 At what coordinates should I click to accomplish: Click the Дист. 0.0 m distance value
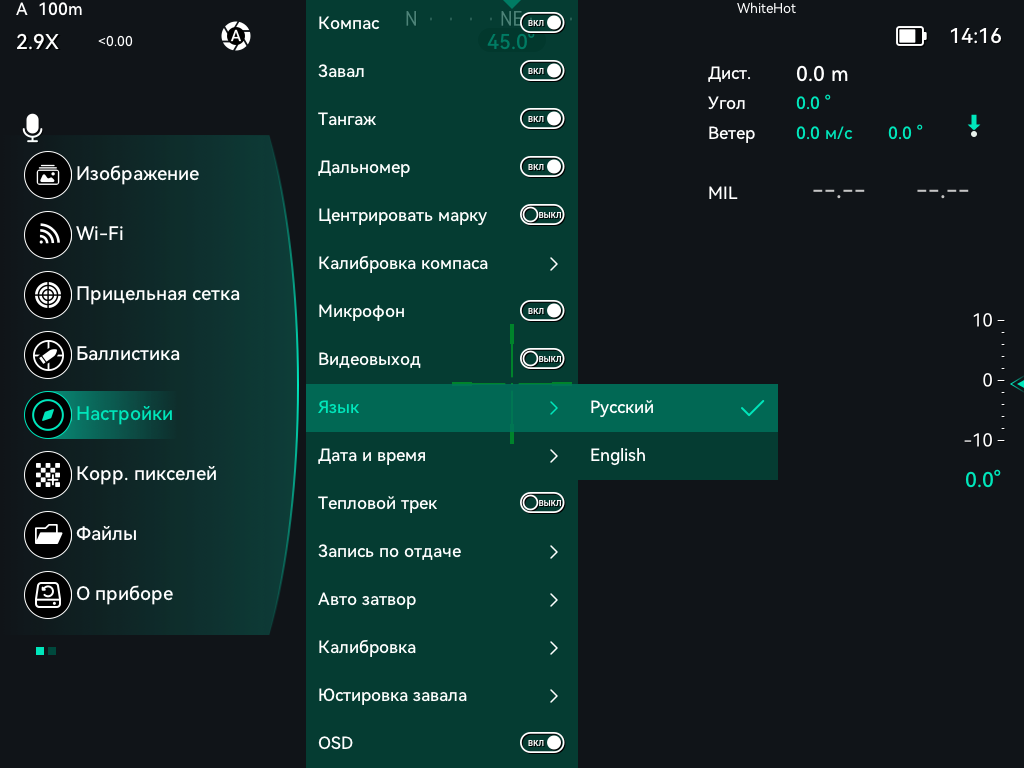[x=822, y=74]
